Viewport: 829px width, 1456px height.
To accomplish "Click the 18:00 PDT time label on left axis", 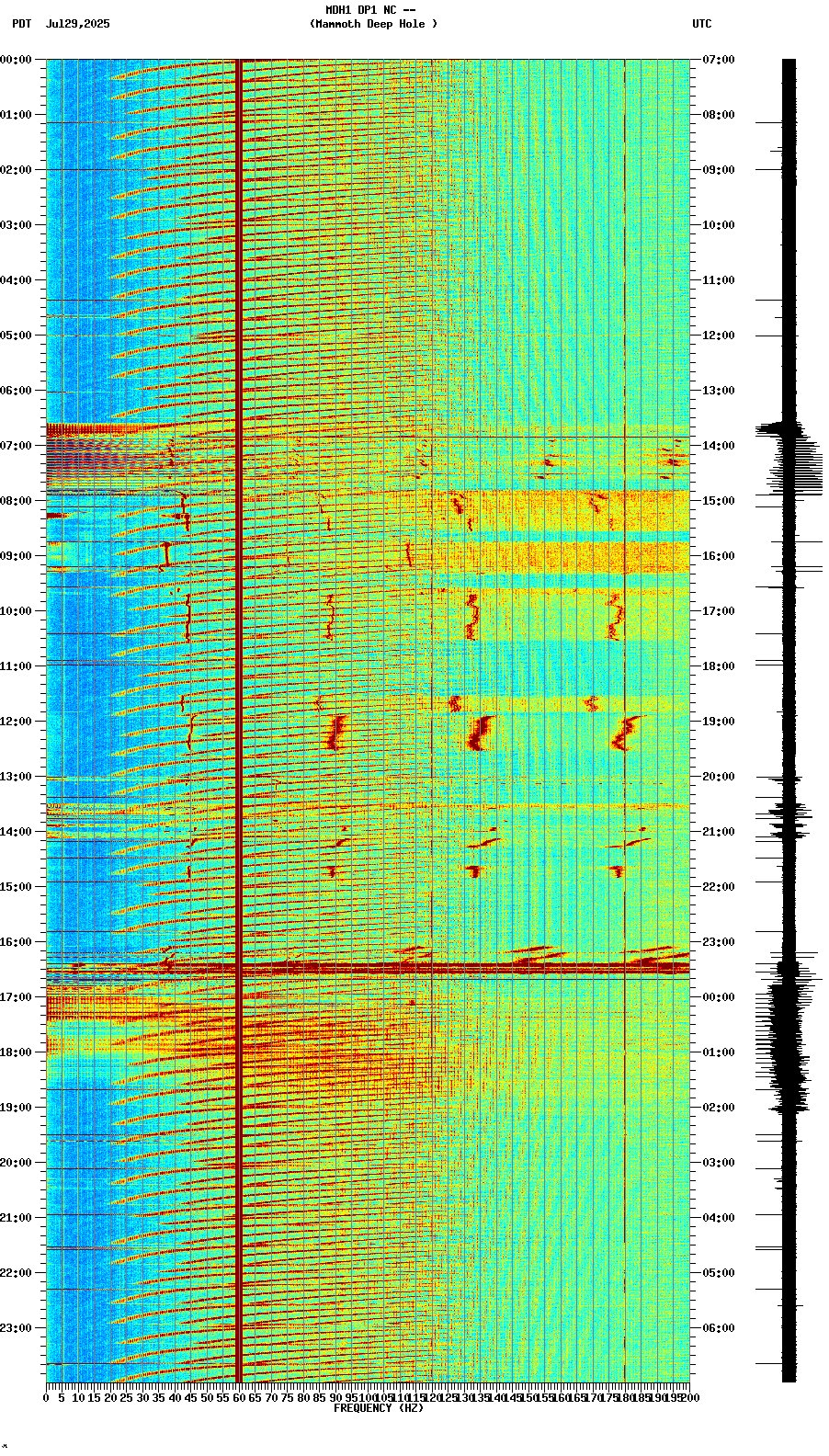I will 16,1052.
